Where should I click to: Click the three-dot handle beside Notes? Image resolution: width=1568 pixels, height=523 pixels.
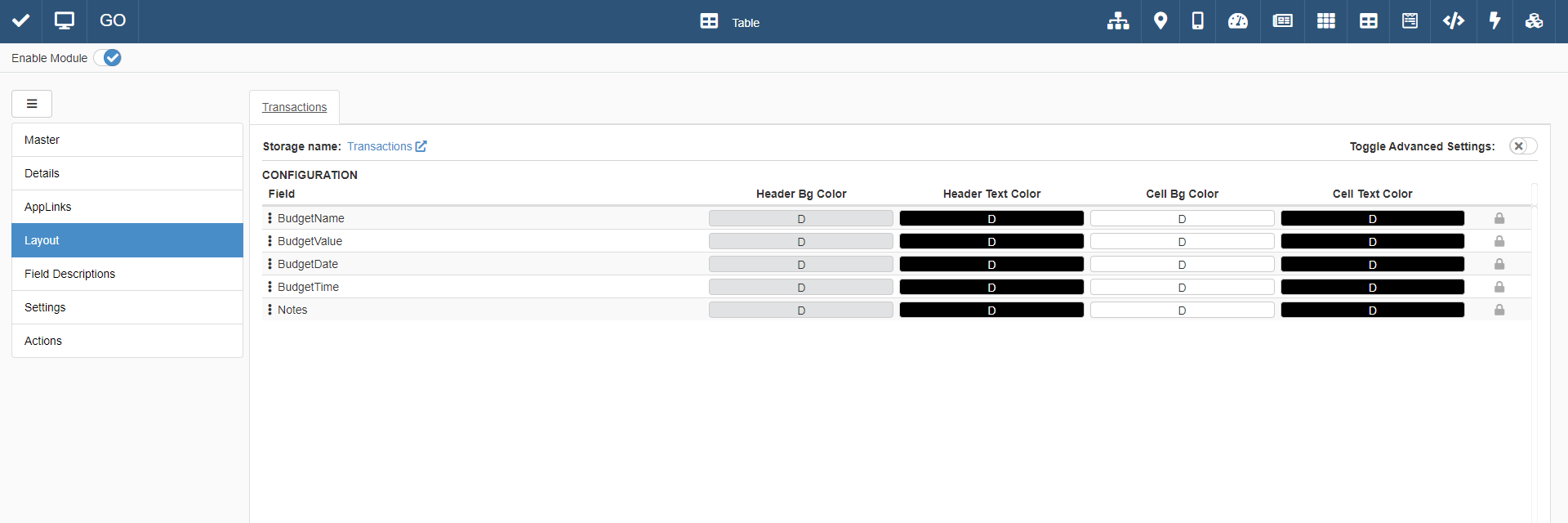click(269, 310)
